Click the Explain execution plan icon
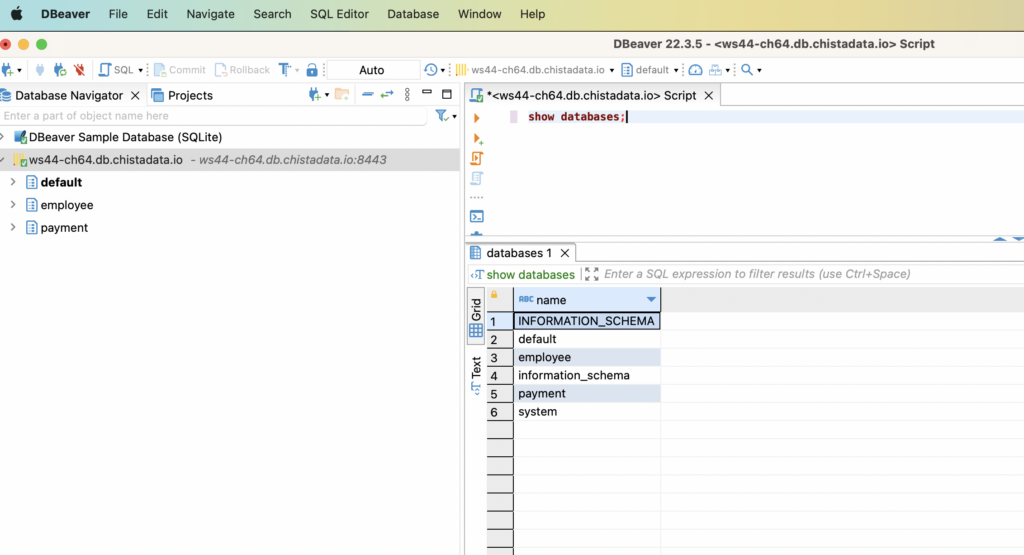The image size is (1024, 555). click(477, 178)
